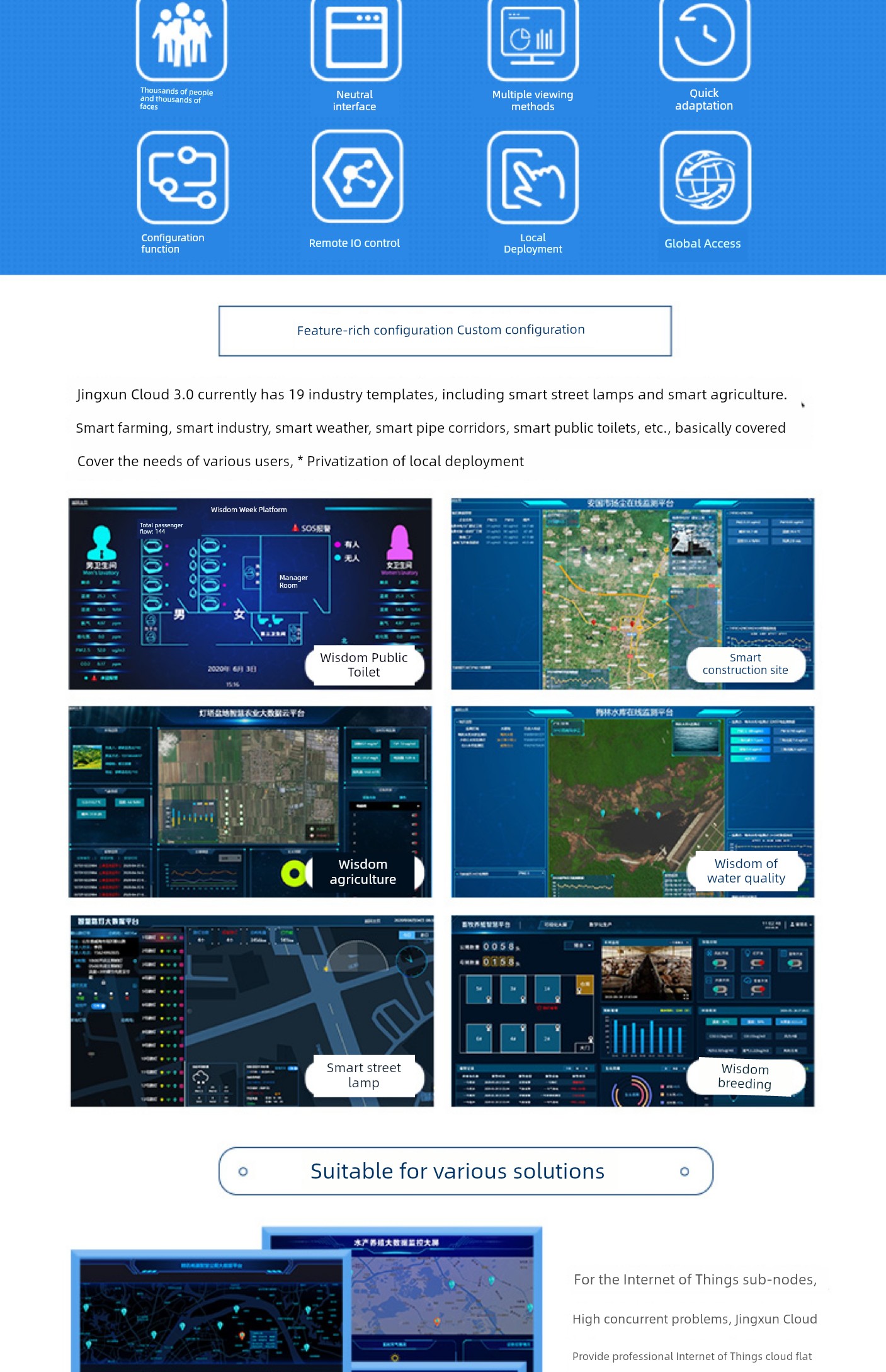Screen dimensions: 886x1372
Task: Click the Remote IO control hexagon icon
Action: tap(357, 176)
